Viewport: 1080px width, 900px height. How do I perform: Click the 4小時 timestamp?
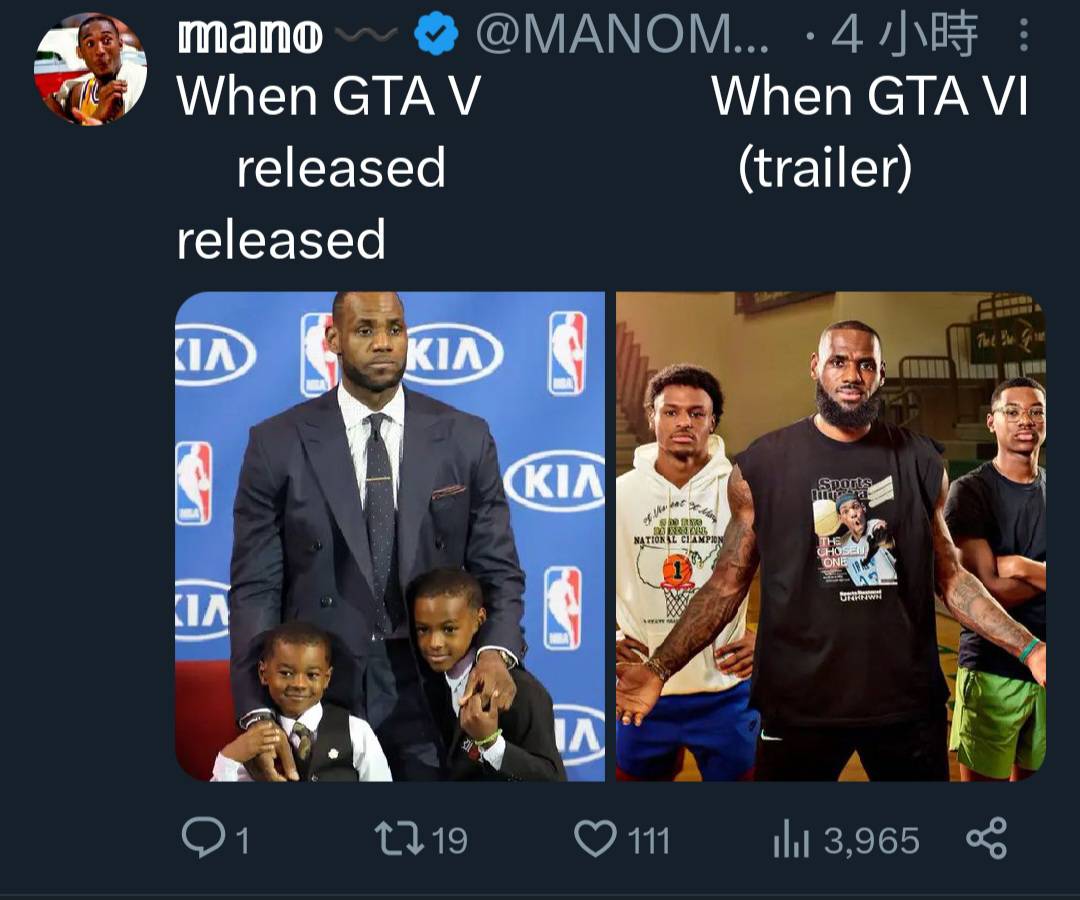(x=904, y=34)
